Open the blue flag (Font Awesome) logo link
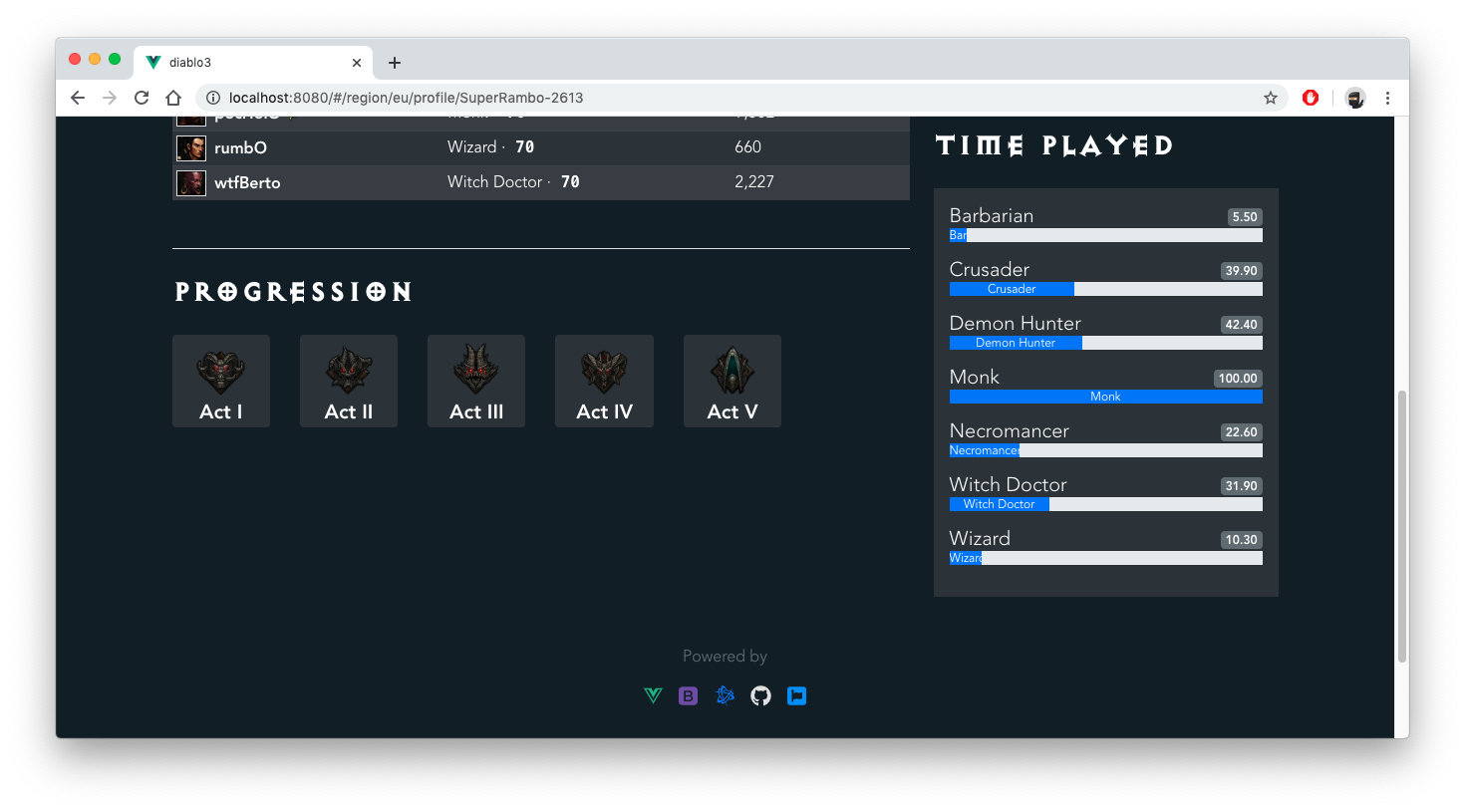This screenshot has height=812, width=1465. pyautogui.click(x=796, y=695)
